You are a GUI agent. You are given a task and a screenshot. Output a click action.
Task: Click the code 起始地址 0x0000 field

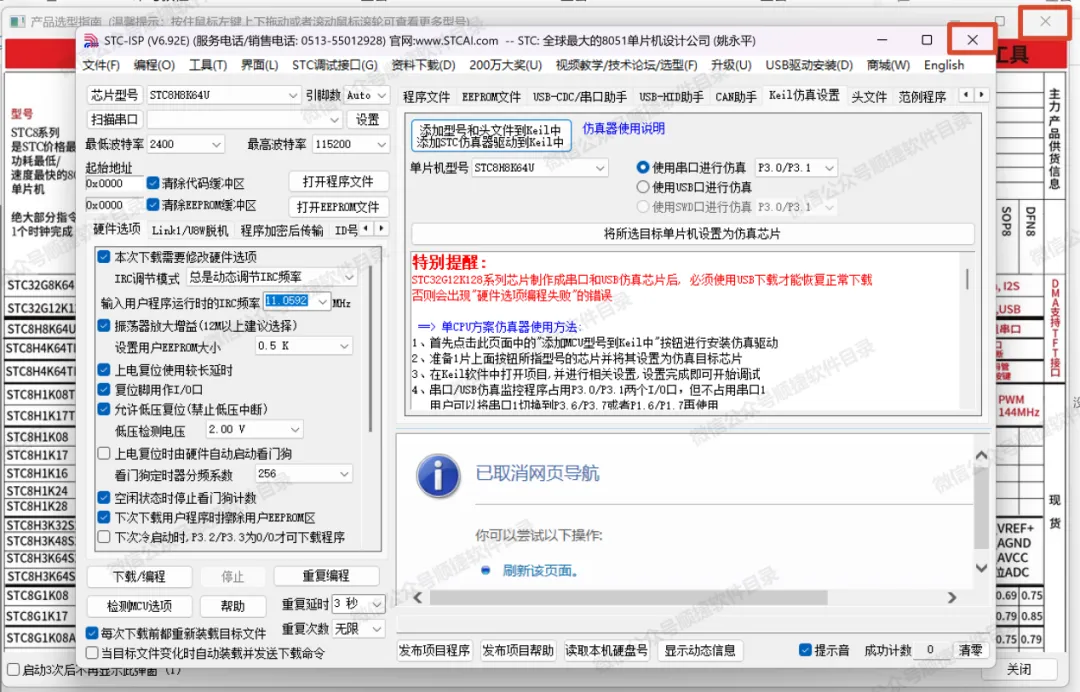[x=114, y=184]
